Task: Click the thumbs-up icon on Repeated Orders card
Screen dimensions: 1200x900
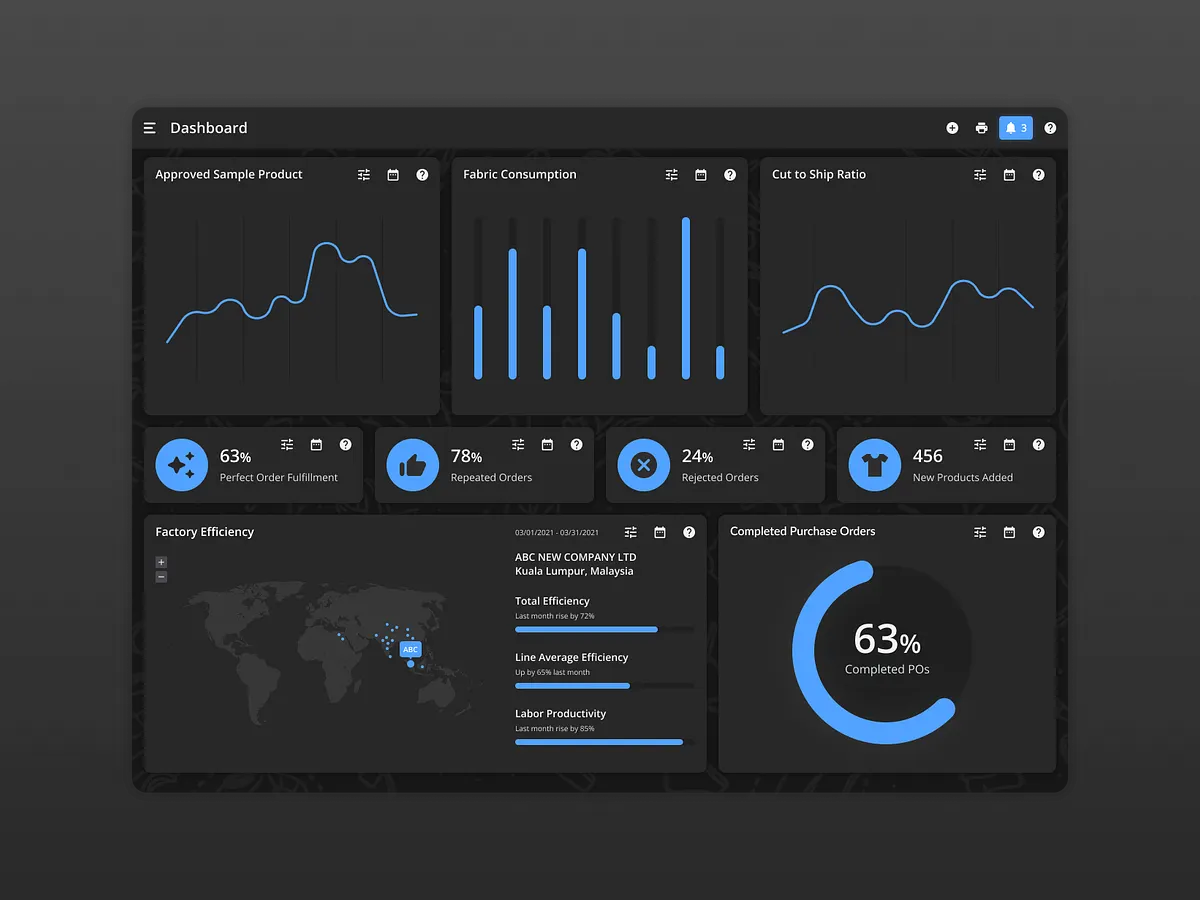Action: (x=412, y=464)
